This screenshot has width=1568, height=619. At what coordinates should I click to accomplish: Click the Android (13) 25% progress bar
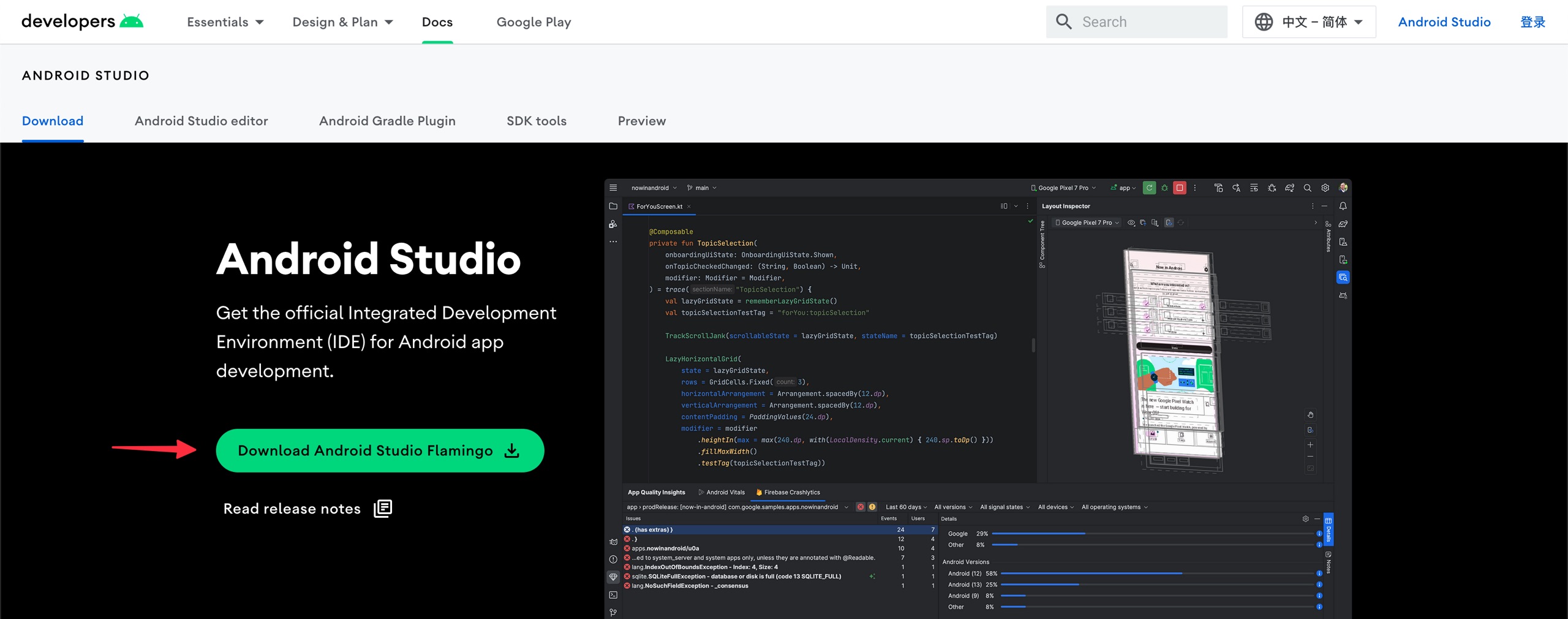tap(1157, 585)
